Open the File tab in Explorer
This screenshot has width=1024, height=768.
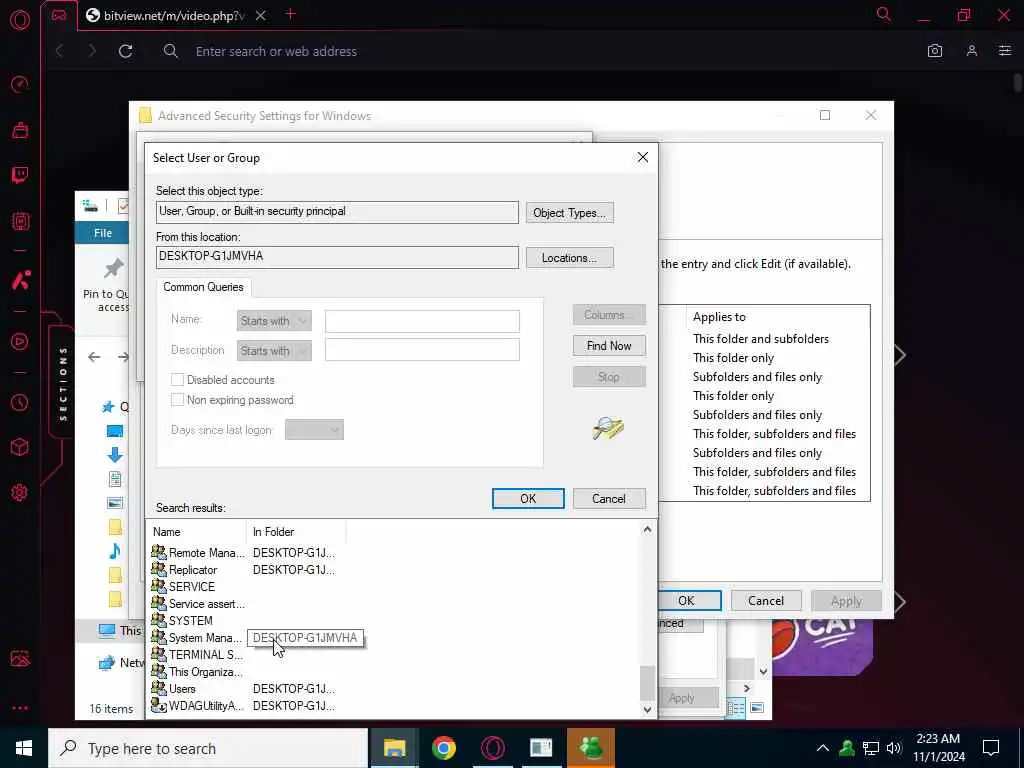point(103,232)
